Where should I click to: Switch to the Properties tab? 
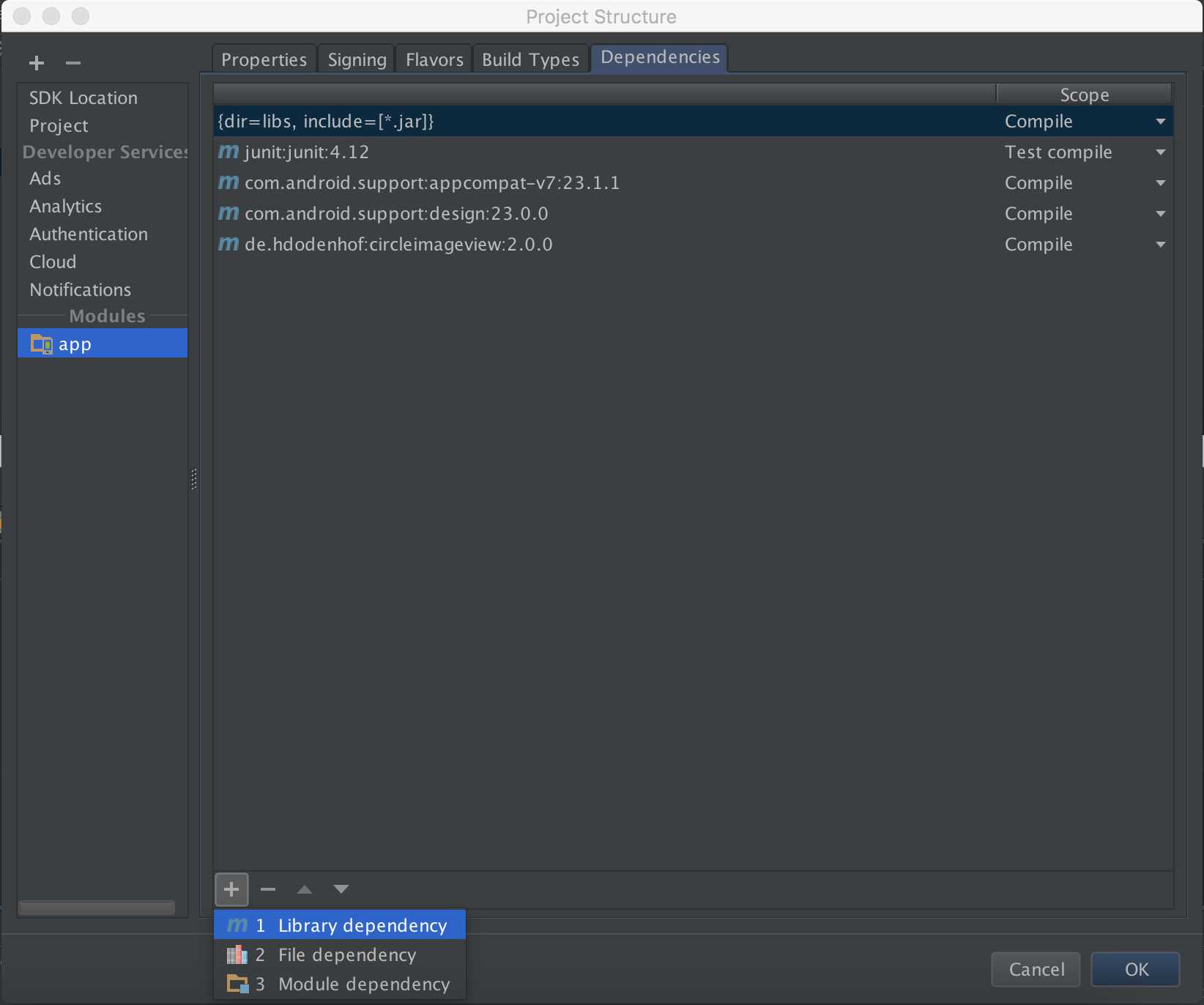(264, 59)
